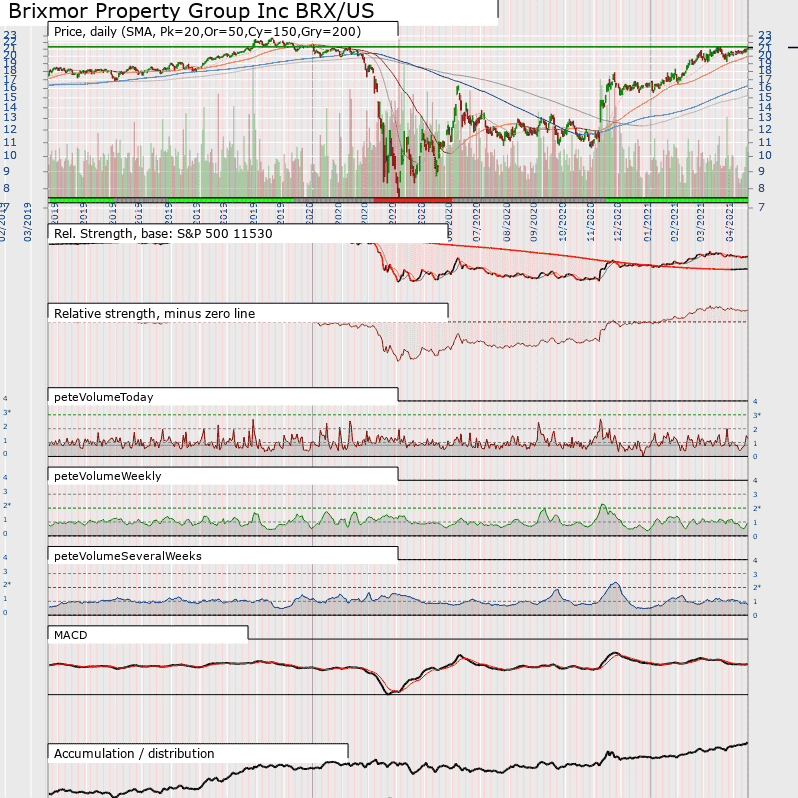798x798 pixels.
Task: Click the 10 price label on left axis
Action: pos(10,156)
